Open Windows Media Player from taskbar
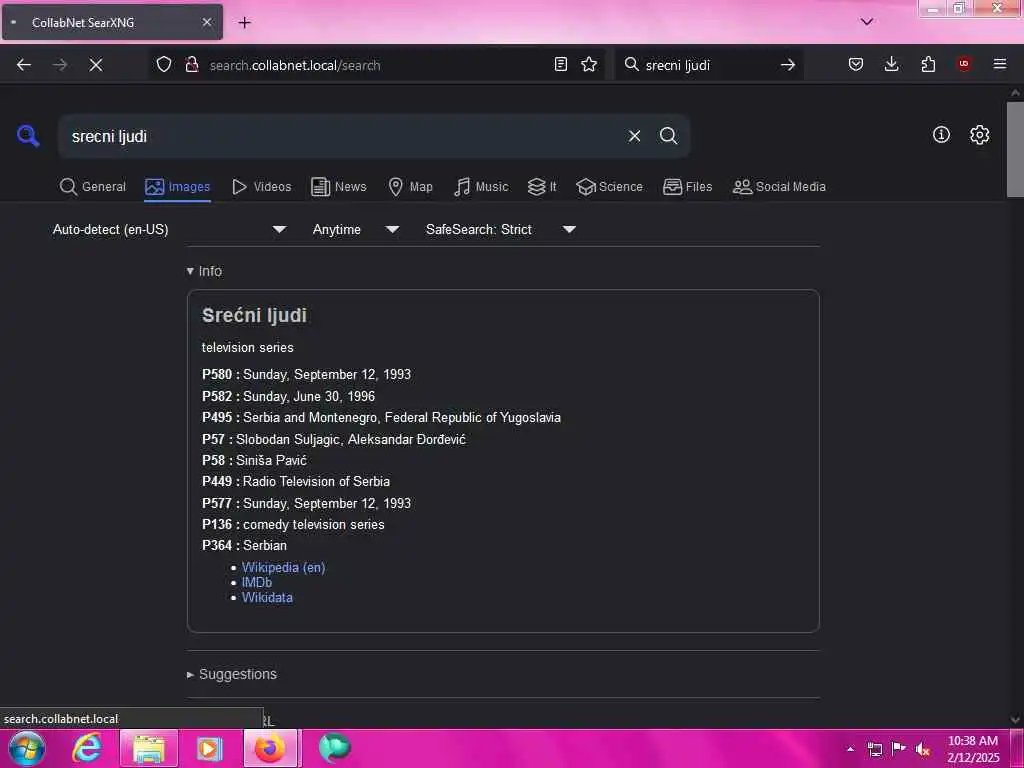The width and height of the screenshot is (1024, 768). coord(209,748)
